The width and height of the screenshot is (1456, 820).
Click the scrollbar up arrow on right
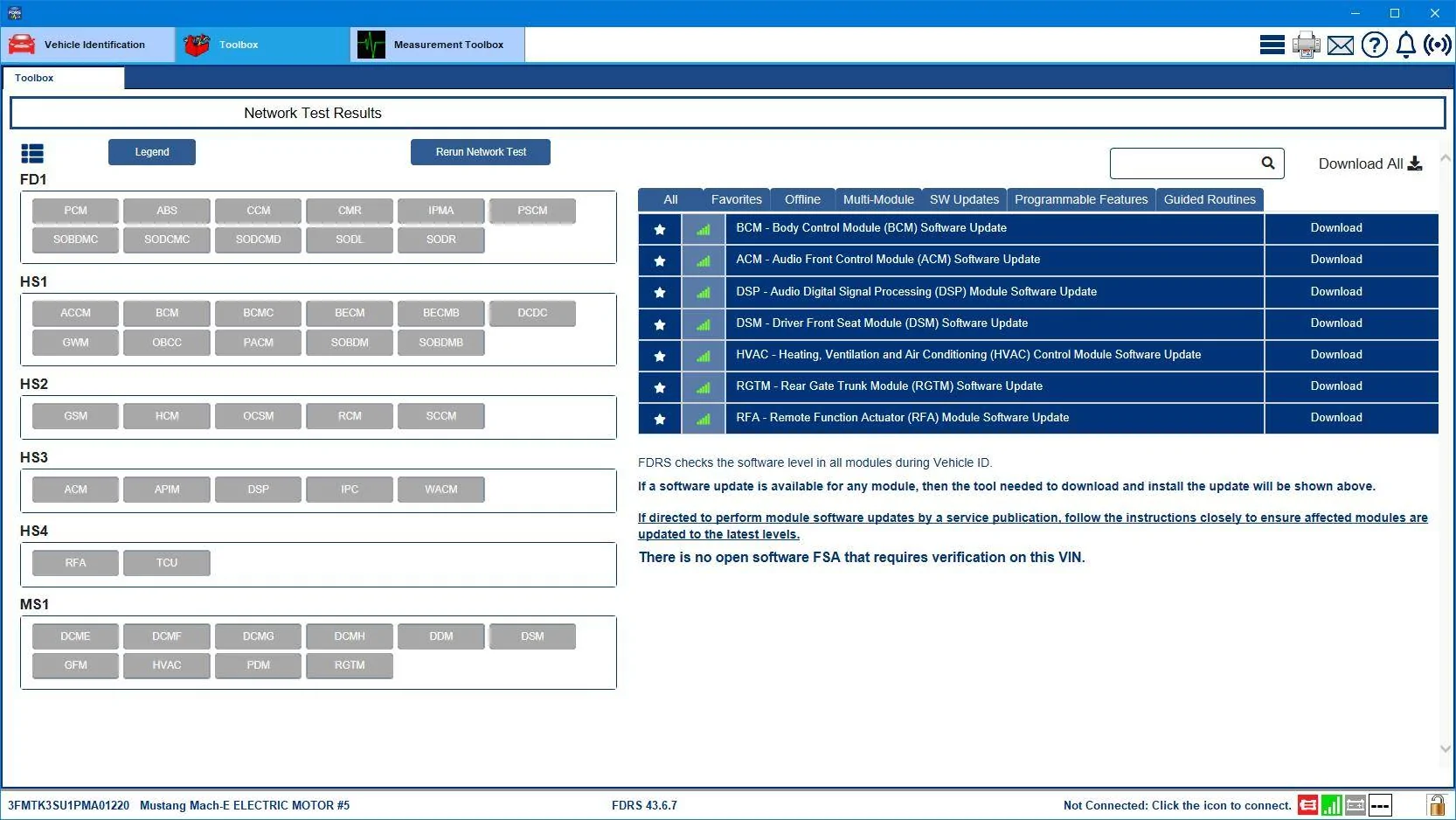[1446, 158]
